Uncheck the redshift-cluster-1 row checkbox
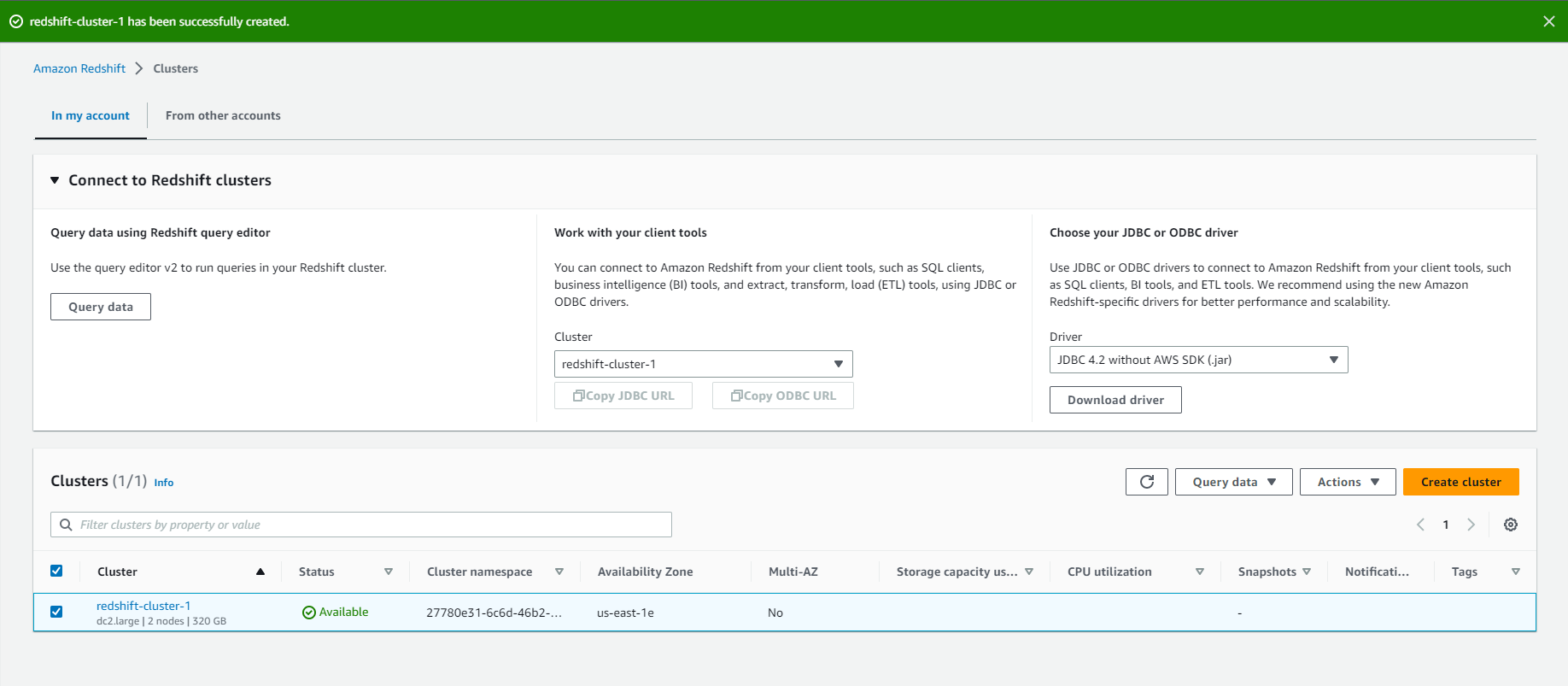This screenshot has height=686, width=1568. [x=56, y=612]
